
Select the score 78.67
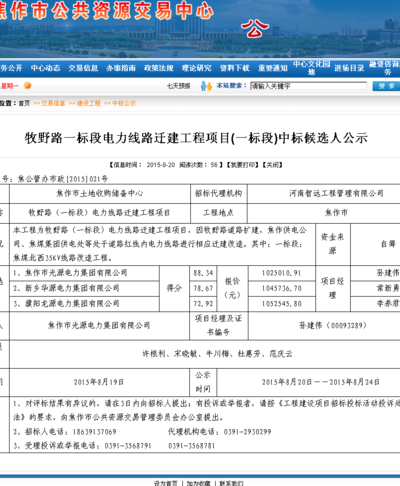click(x=203, y=288)
